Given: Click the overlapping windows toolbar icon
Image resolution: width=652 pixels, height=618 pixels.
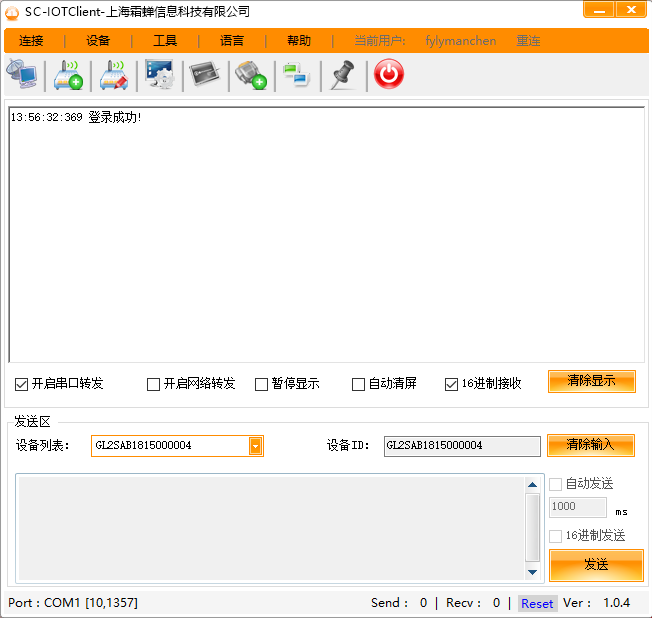Looking at the screenshot, I should coord(297,75).
